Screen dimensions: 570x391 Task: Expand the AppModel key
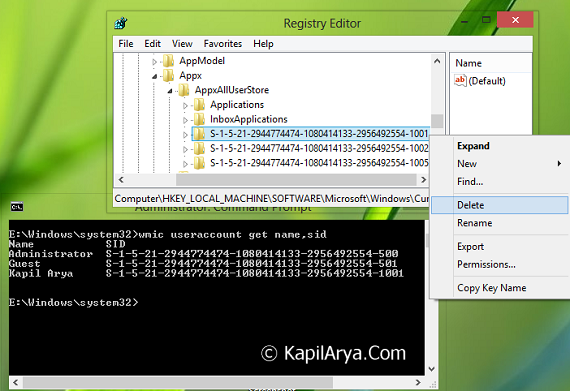coord(154,62)
